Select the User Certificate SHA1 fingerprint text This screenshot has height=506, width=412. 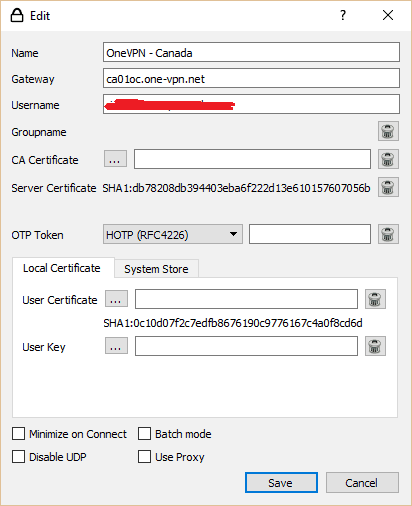point(233,323)
